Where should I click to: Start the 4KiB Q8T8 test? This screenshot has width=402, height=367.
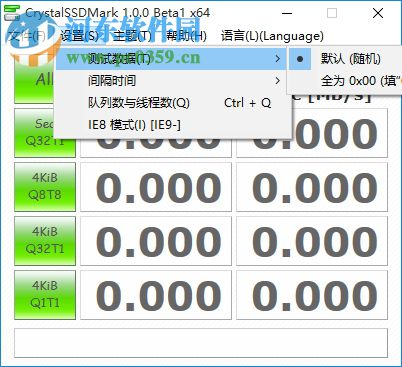[45, 187]
